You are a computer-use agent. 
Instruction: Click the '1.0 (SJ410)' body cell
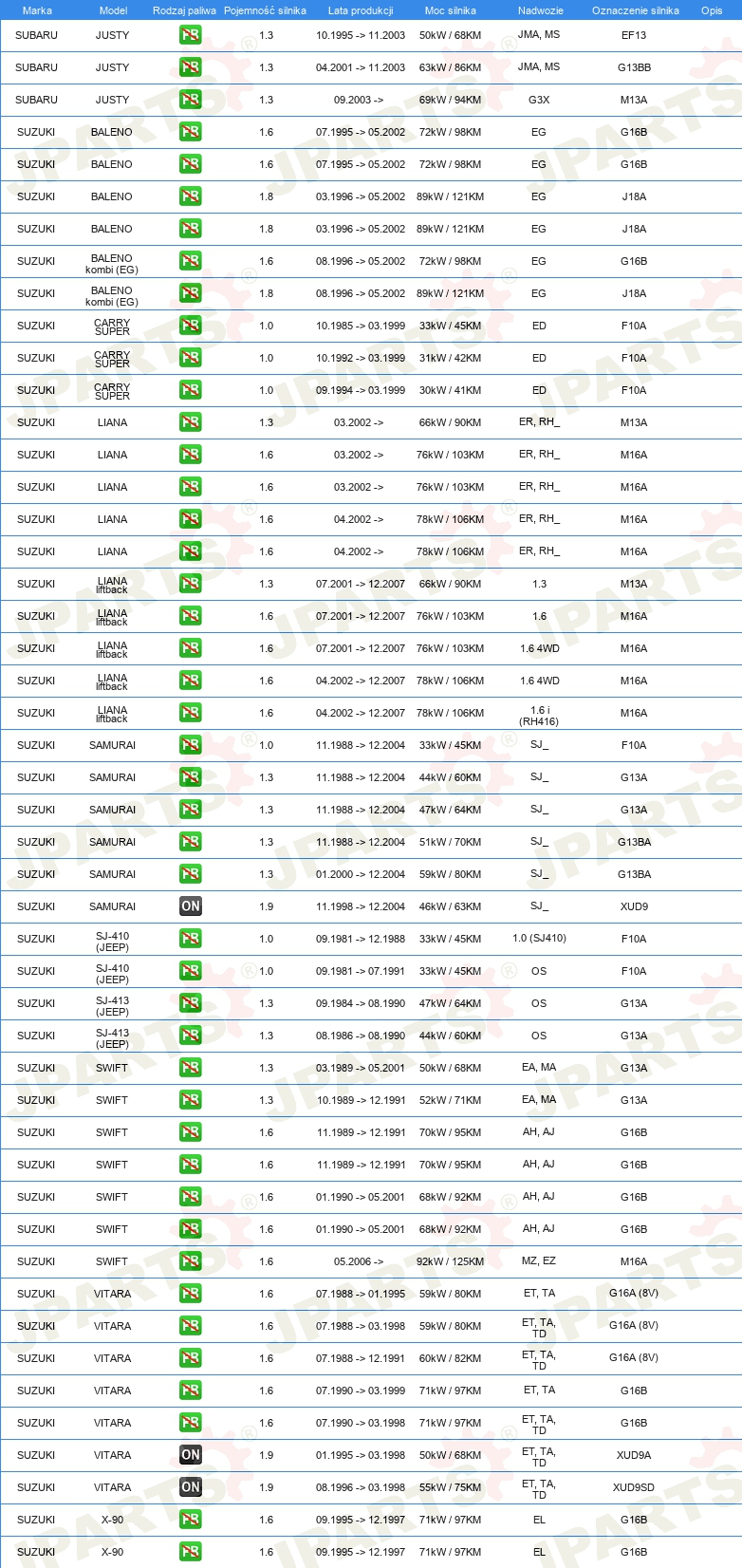[x=539, y=939]
